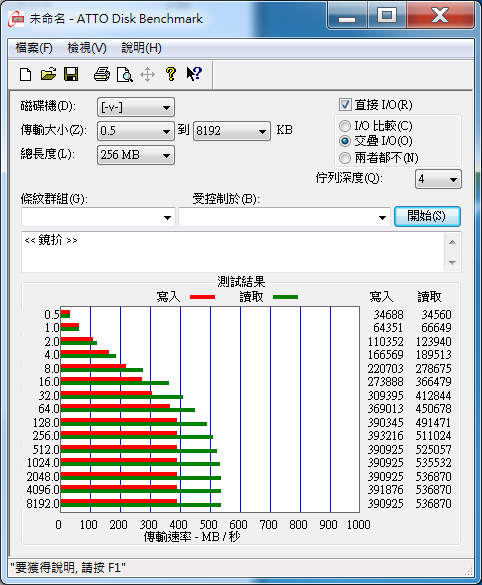
Task: Print results using the printer icon
Action: (101, 74)
